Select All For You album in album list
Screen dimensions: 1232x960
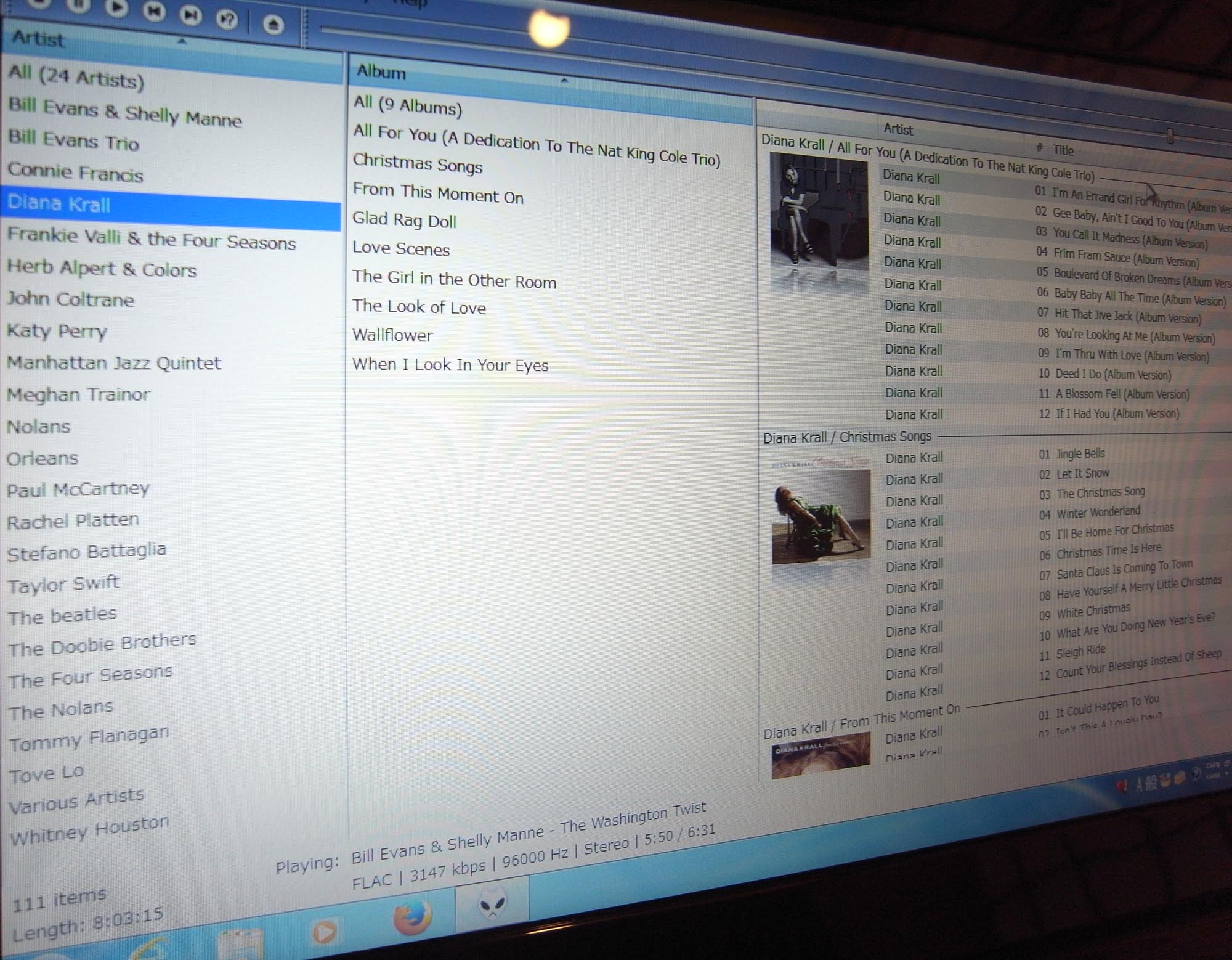[536, 145]
